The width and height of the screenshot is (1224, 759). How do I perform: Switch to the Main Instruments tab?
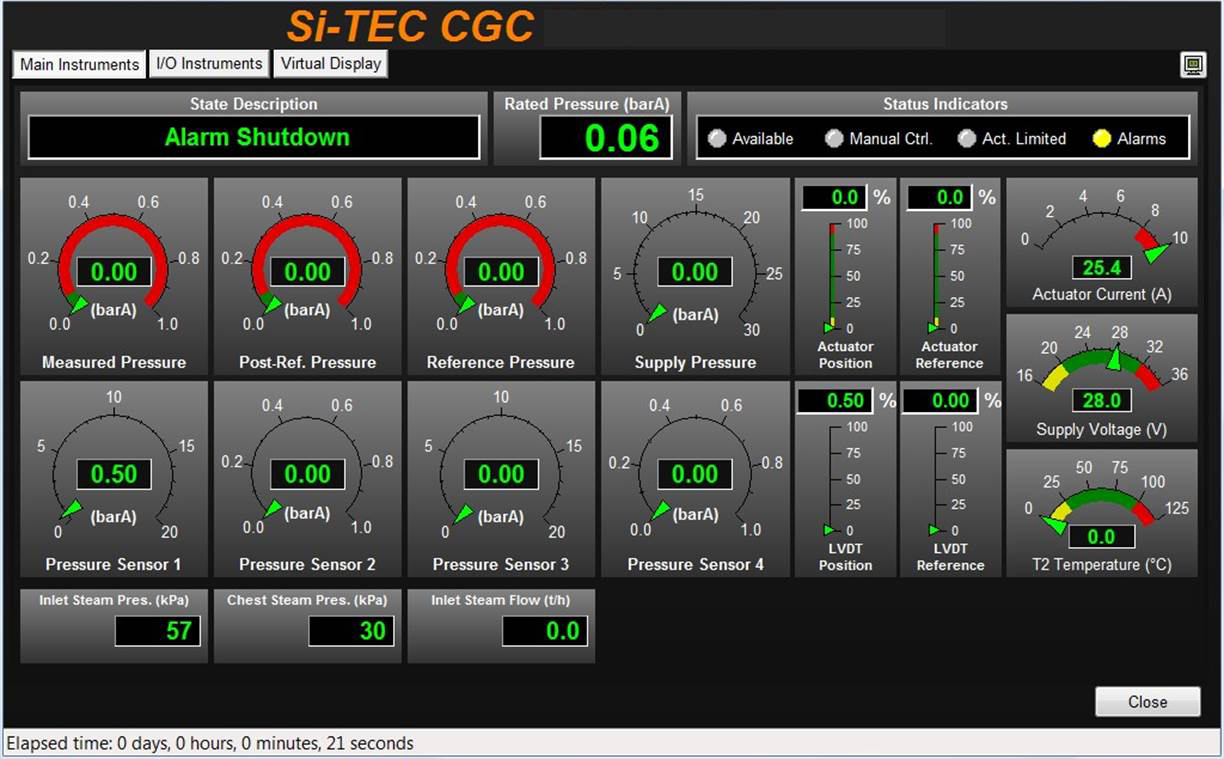coord(80,64)
